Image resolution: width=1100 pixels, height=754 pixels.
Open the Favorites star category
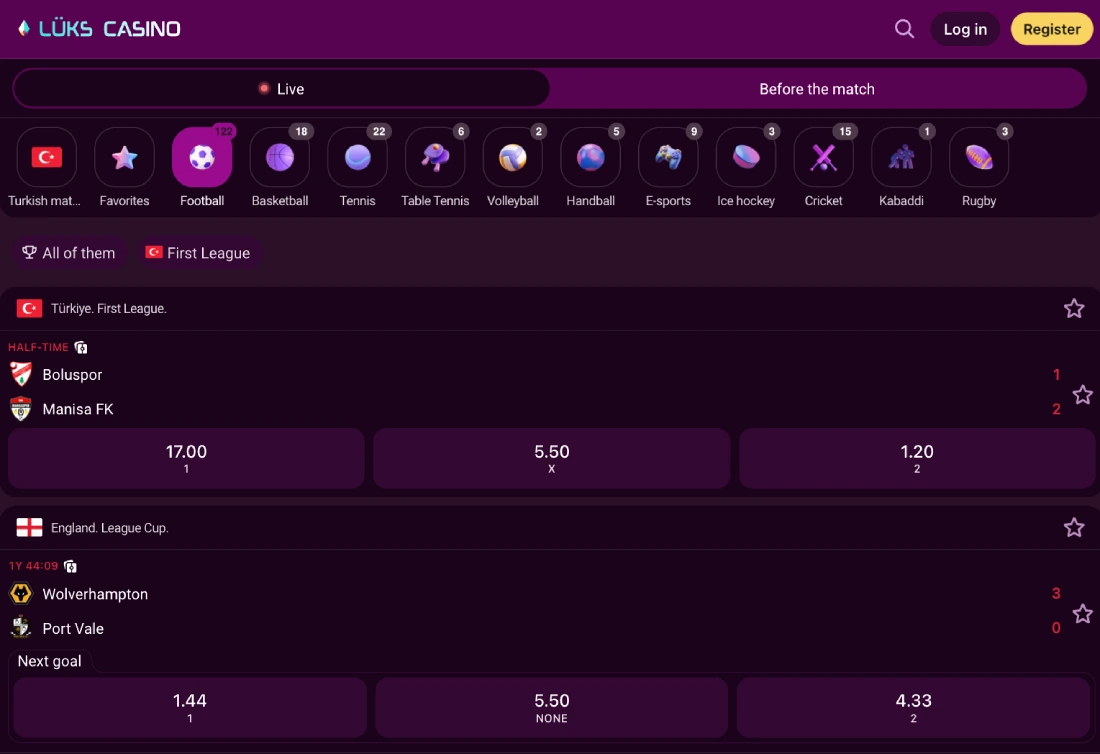[x=124, y=157]
